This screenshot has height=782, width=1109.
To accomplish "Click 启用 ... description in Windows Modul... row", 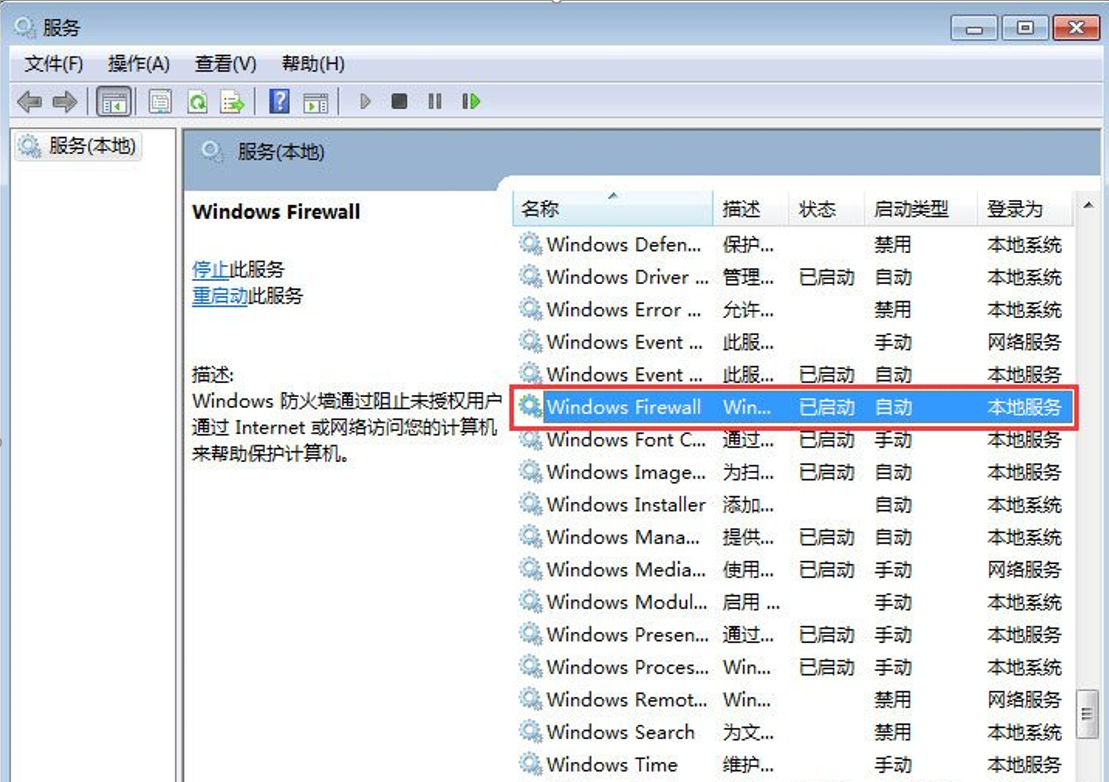I will pyautogui.click(x=751, y=602).
